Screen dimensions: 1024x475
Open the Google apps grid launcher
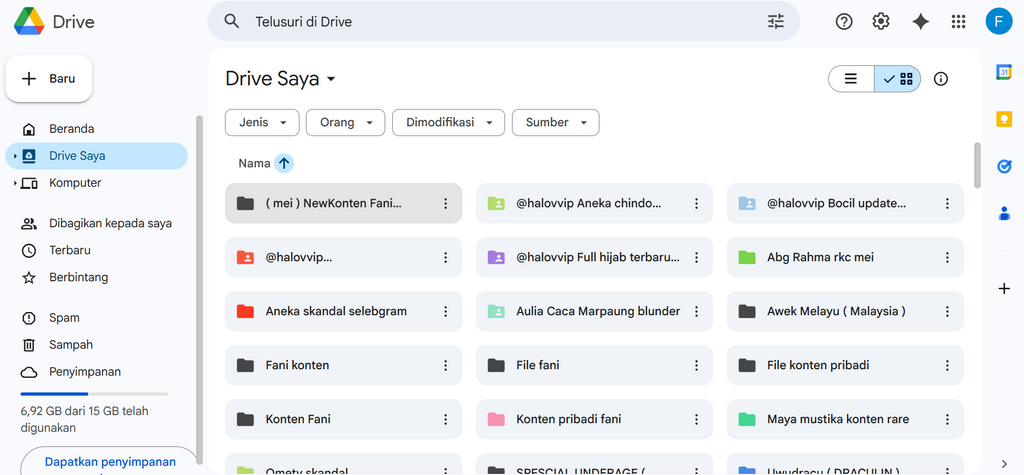pos(958,21)
